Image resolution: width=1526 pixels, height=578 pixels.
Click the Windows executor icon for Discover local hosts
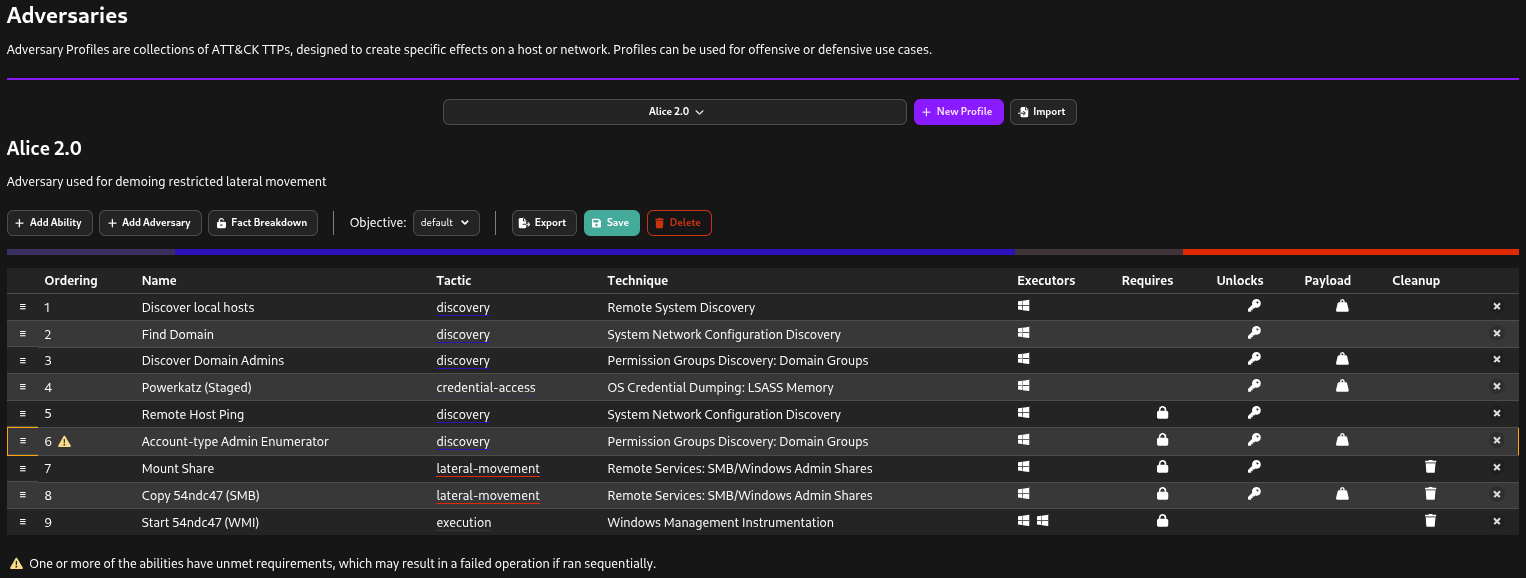1023,307
